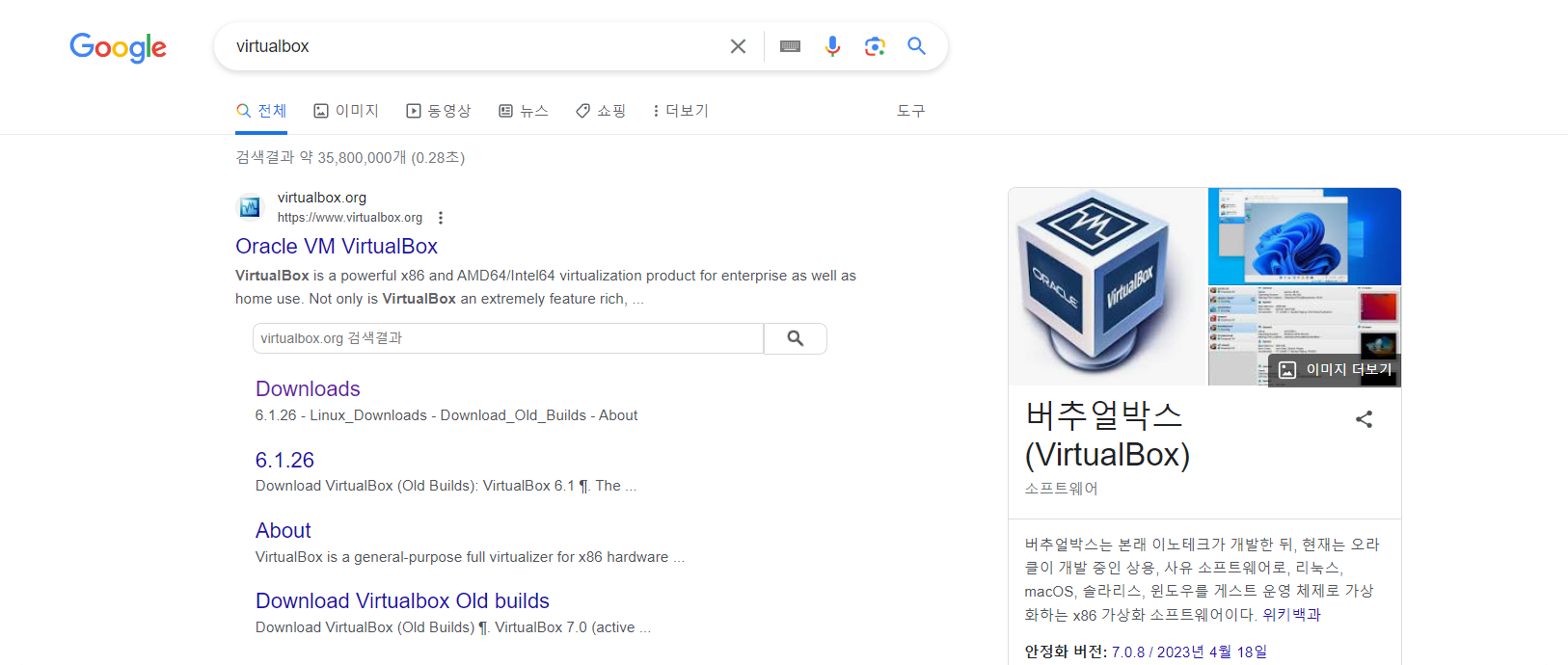Open the 뉴스 tab
This screenshot has width=1568, height=665.
click(524, 111)
